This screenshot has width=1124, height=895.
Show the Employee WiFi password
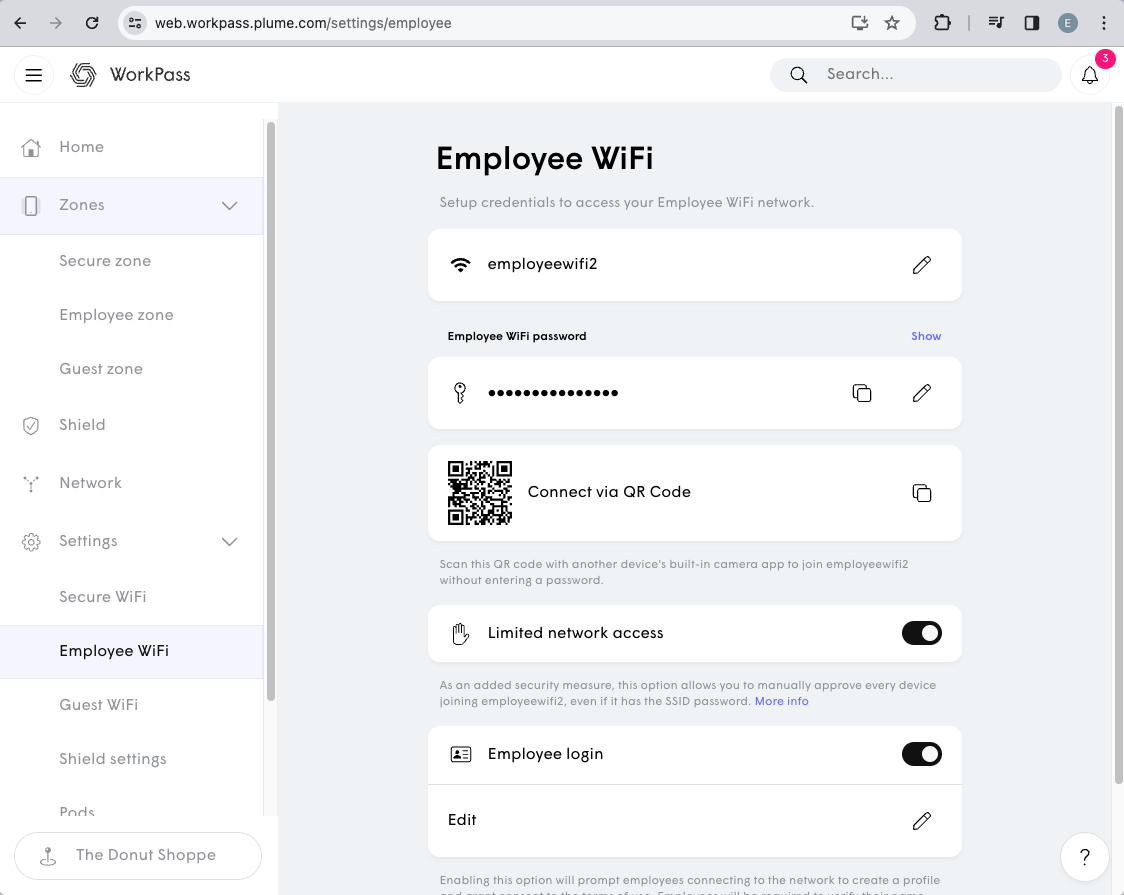click(x=925, y=336)
